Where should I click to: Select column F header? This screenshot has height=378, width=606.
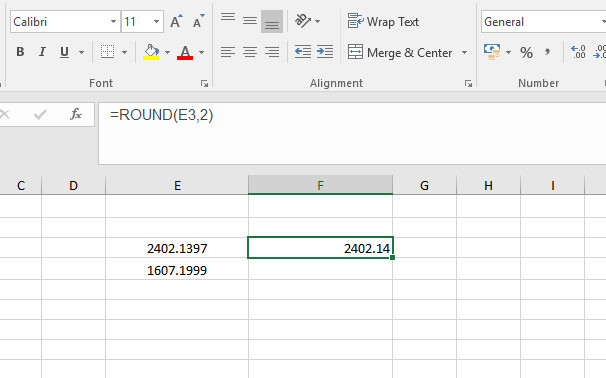click(x=320, y=185)
